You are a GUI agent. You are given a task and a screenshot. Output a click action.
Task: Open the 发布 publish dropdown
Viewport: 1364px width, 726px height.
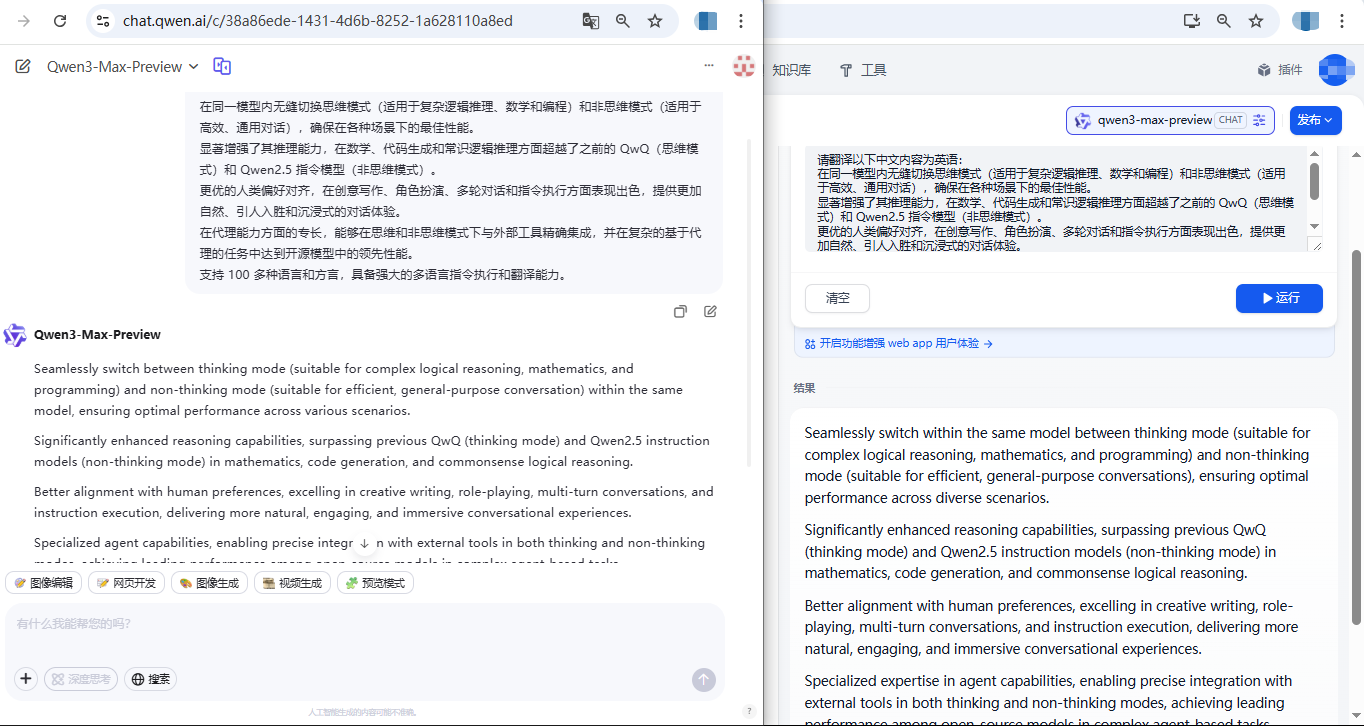click(1315, 120)
